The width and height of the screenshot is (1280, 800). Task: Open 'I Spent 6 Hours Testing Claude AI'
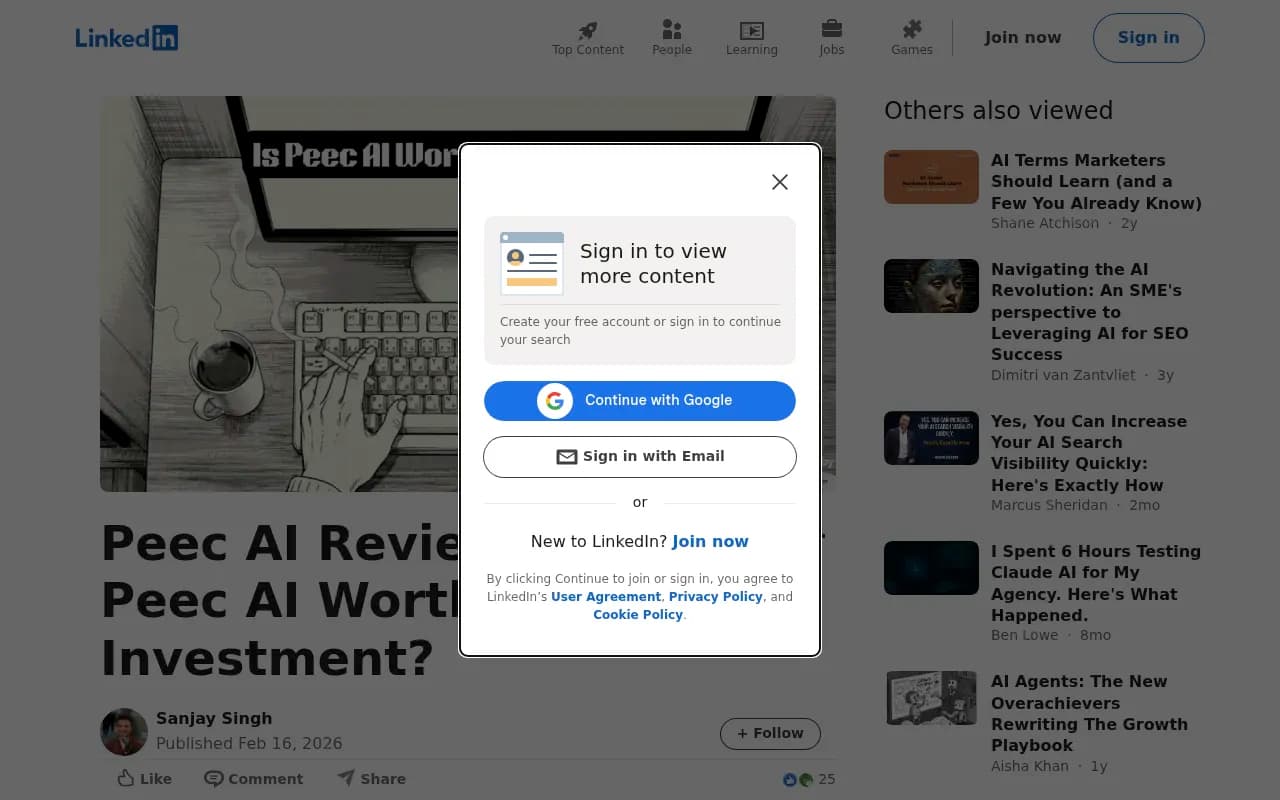pos(1096,583)
